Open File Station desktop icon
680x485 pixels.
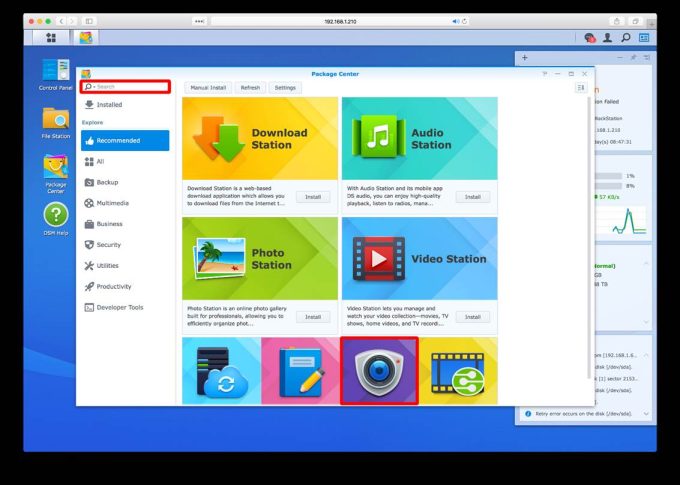pos(55,120)
